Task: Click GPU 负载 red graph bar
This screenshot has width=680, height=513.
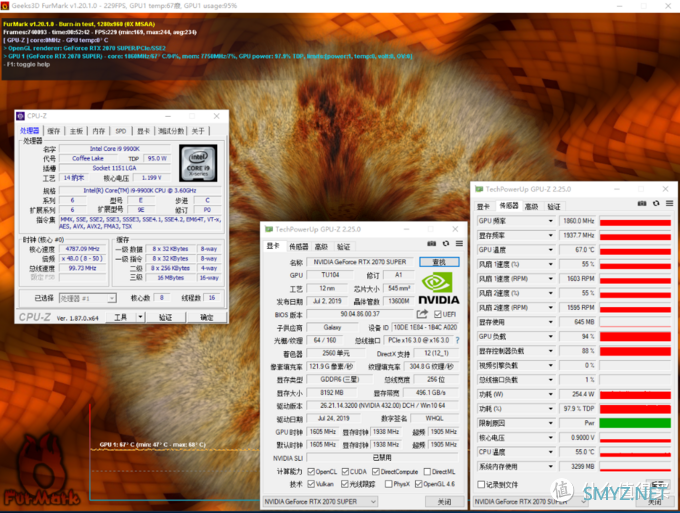Action: 635,337
